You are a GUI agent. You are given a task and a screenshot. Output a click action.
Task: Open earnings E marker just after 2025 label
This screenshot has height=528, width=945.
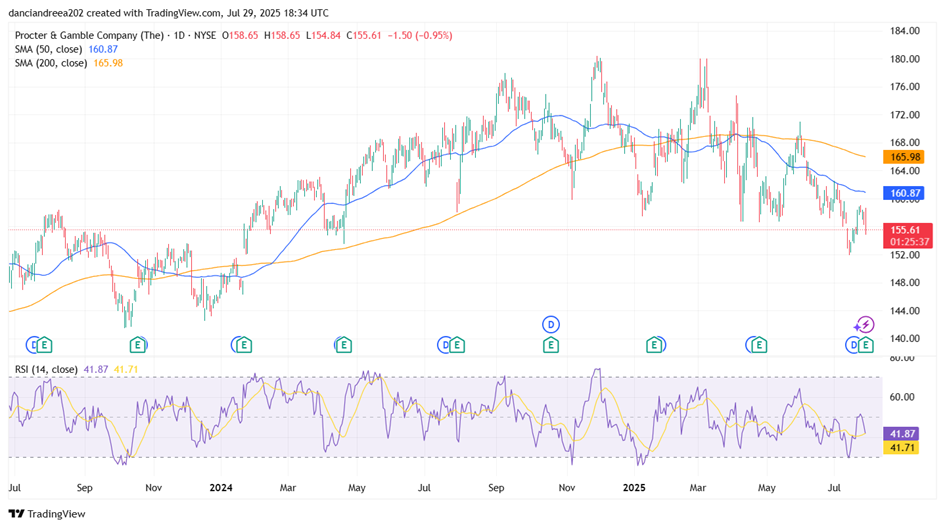coord(654,345)
